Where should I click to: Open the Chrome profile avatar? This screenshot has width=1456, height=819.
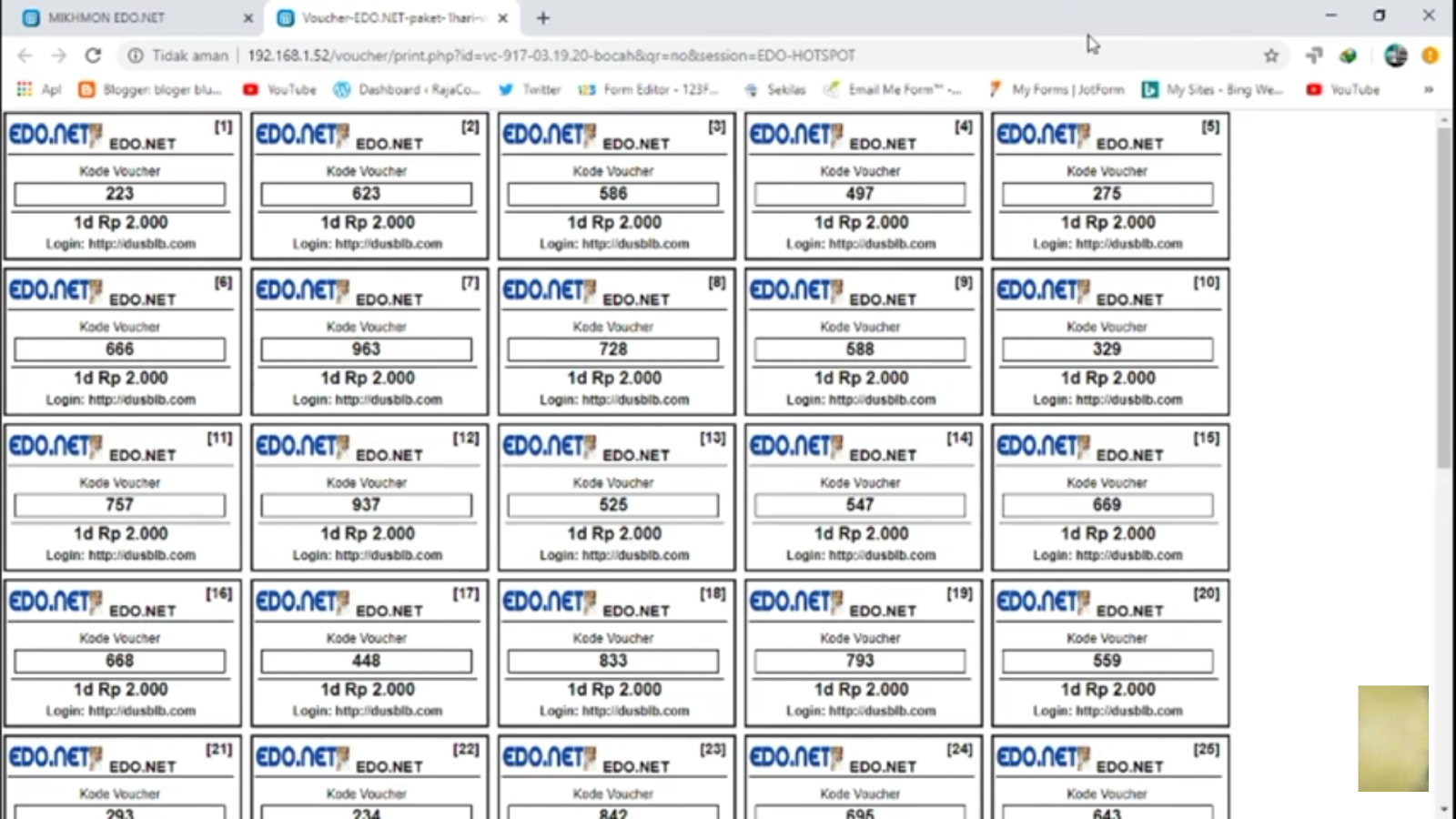[1396, 56]
